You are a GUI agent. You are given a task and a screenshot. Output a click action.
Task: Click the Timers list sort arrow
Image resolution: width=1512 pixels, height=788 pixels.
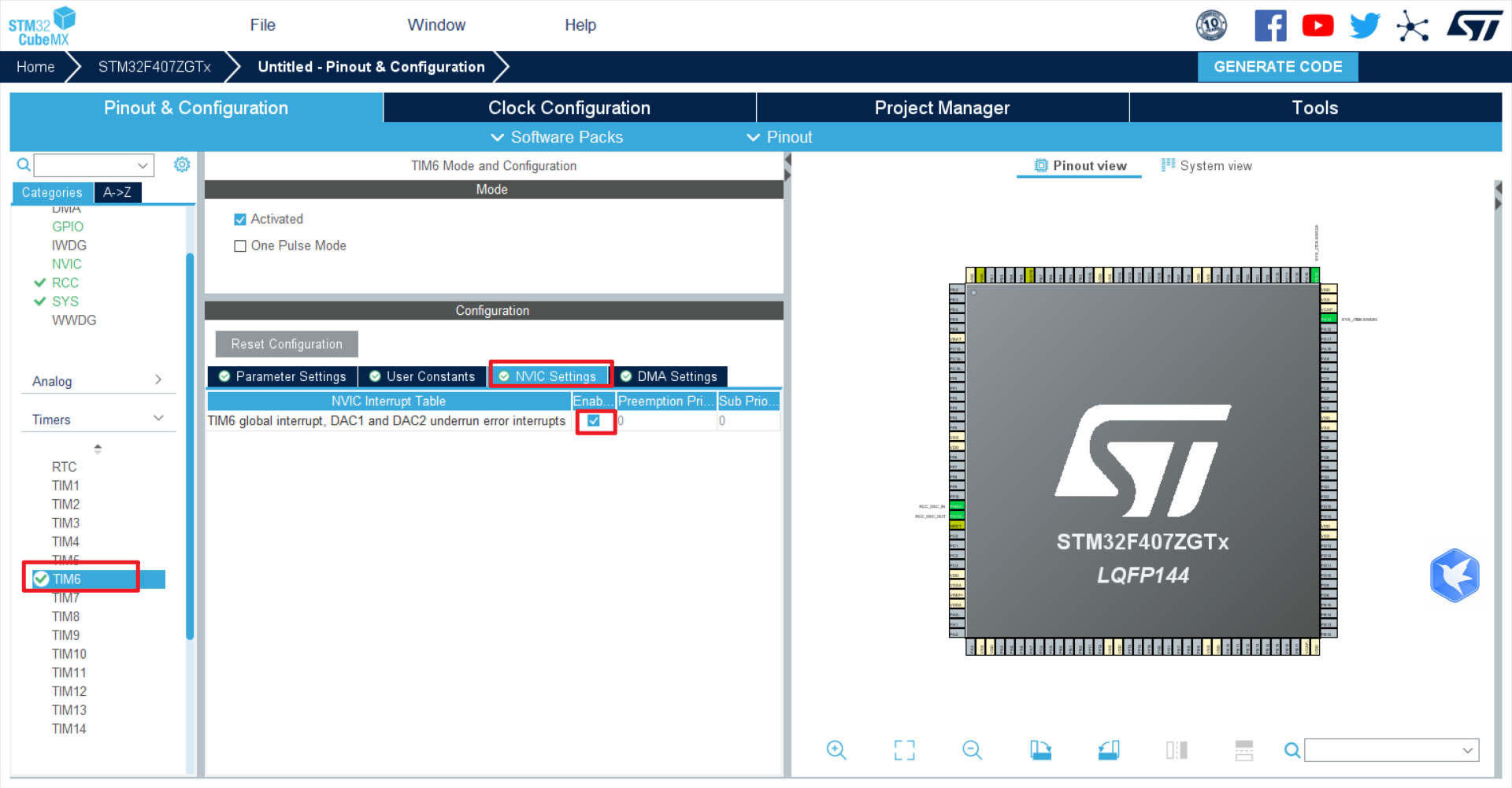pos(98,449)
